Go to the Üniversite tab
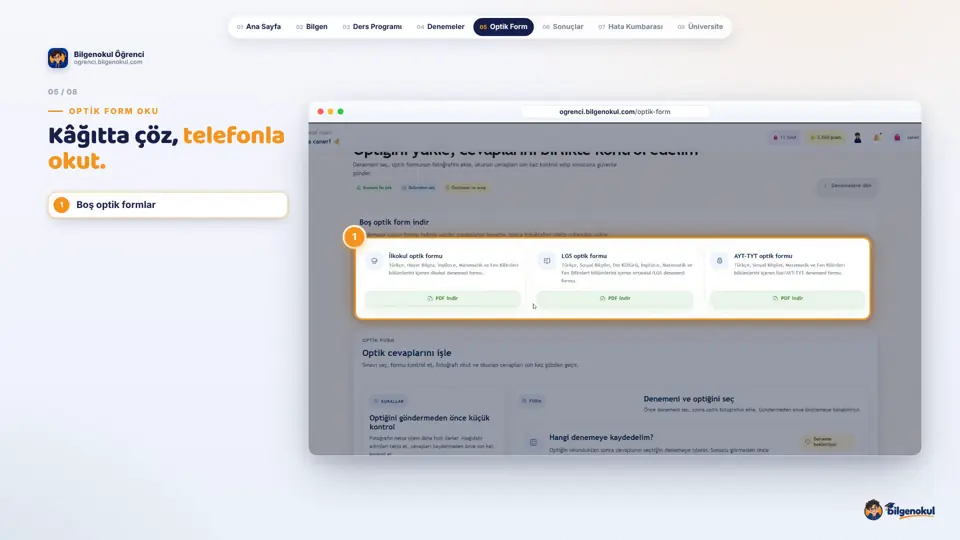Screen dimensions: 960x540 pyautogui.click(x=700, y=27)
